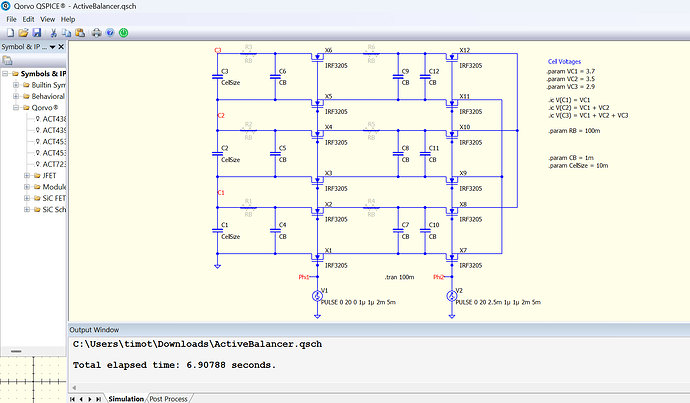
Task: Go to last tab with the tab-scroll end arrow
Action: click(98, 399)
